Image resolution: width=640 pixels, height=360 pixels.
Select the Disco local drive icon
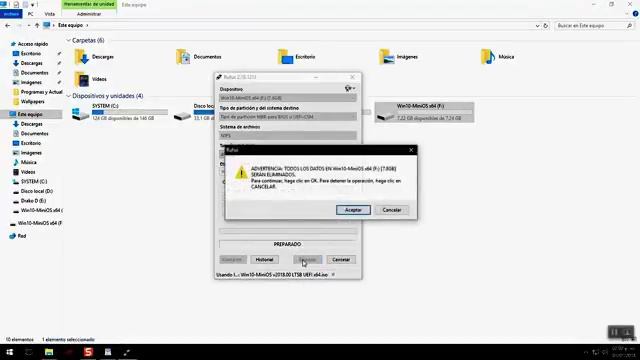(182, 116)
